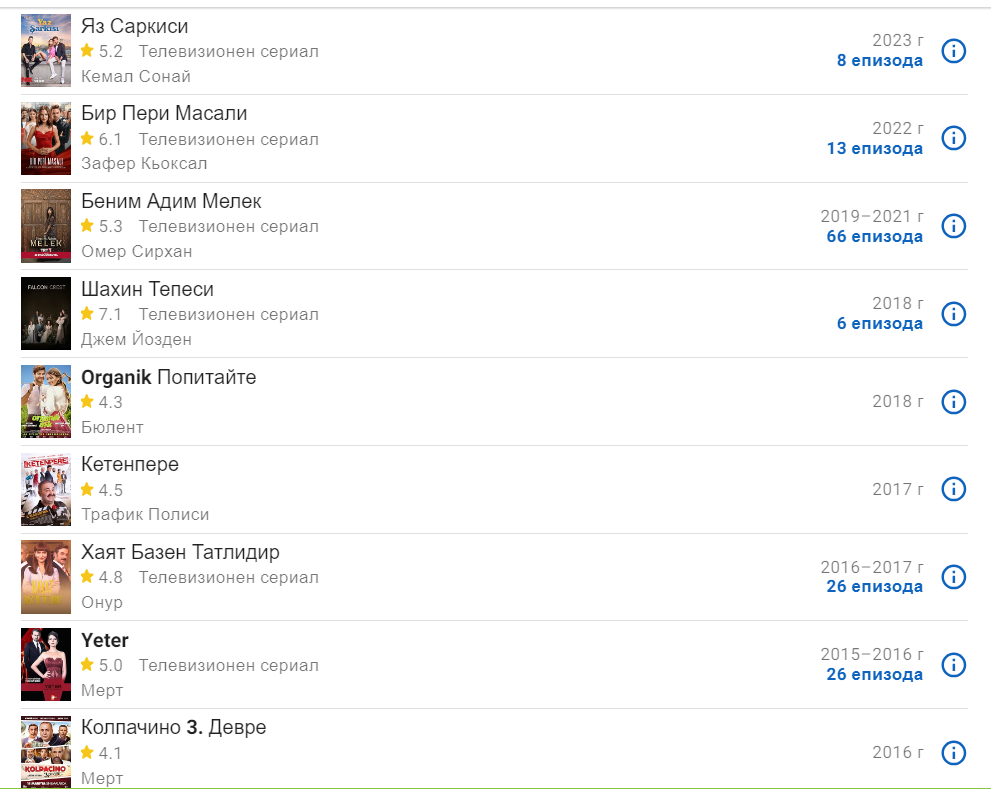The width and height of the screenshot is (991, 789).
Task: Click the Беним Адим Мелек poster
Action: point(46,226)
